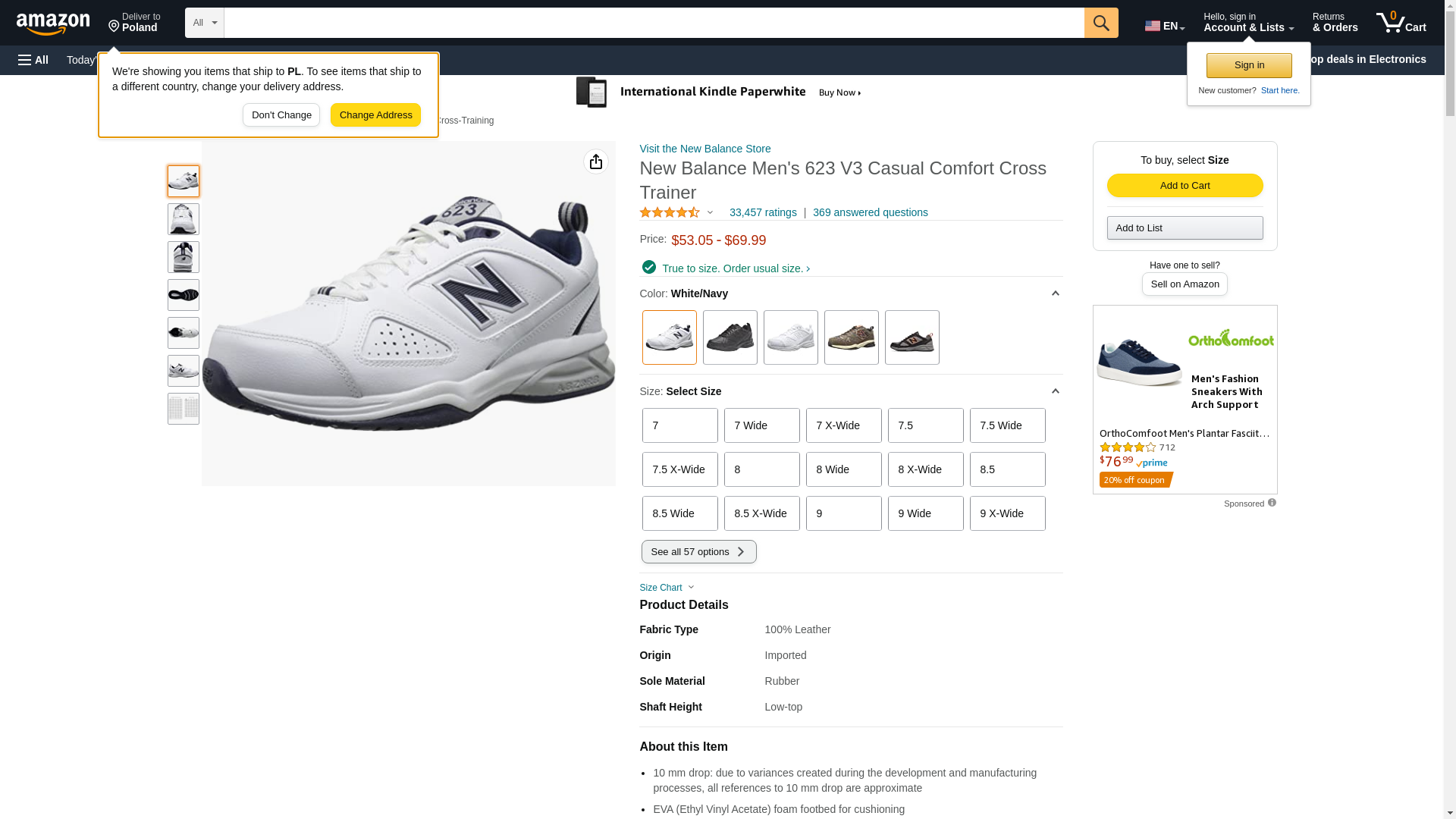Viewport: 1456px width, 819px height.
Task: Choose size 7.5 option
Action: click(x=925, y=425)
